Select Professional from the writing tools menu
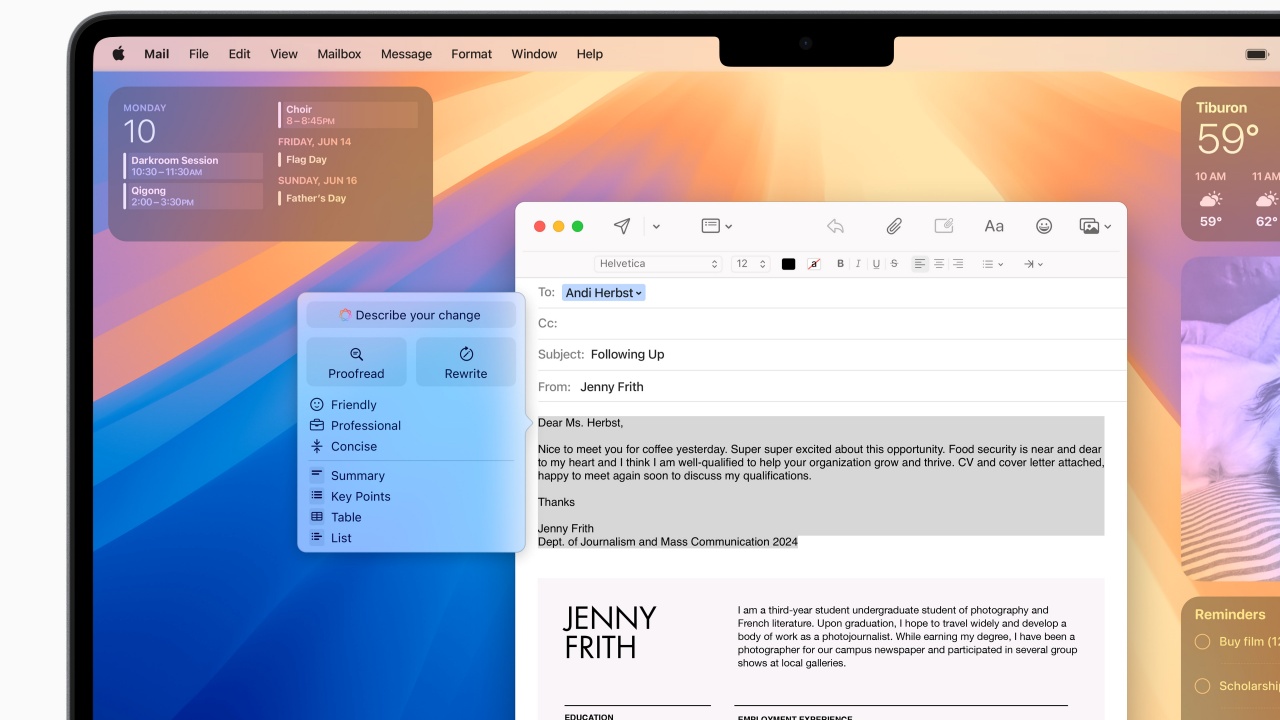1280x720 pixels. 365,425
